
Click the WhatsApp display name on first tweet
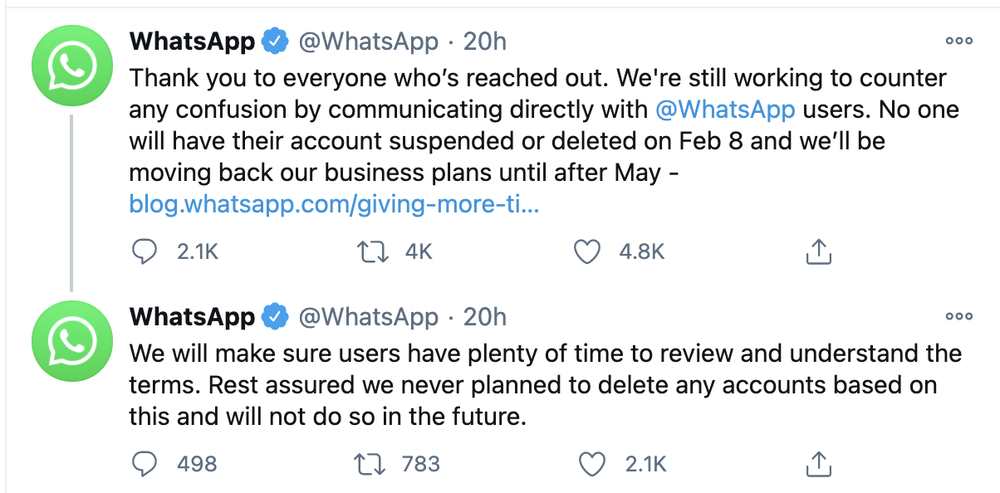click(192, 42)
